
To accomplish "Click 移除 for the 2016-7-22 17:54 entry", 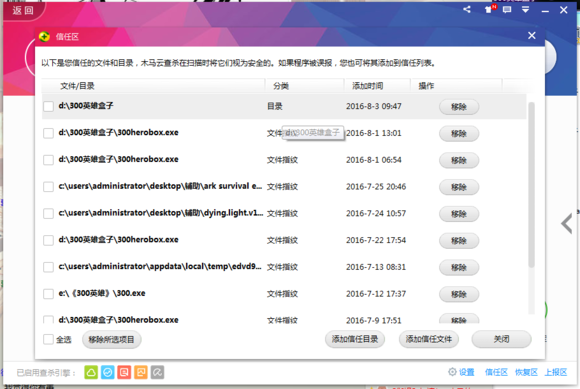I will point(459,241).
